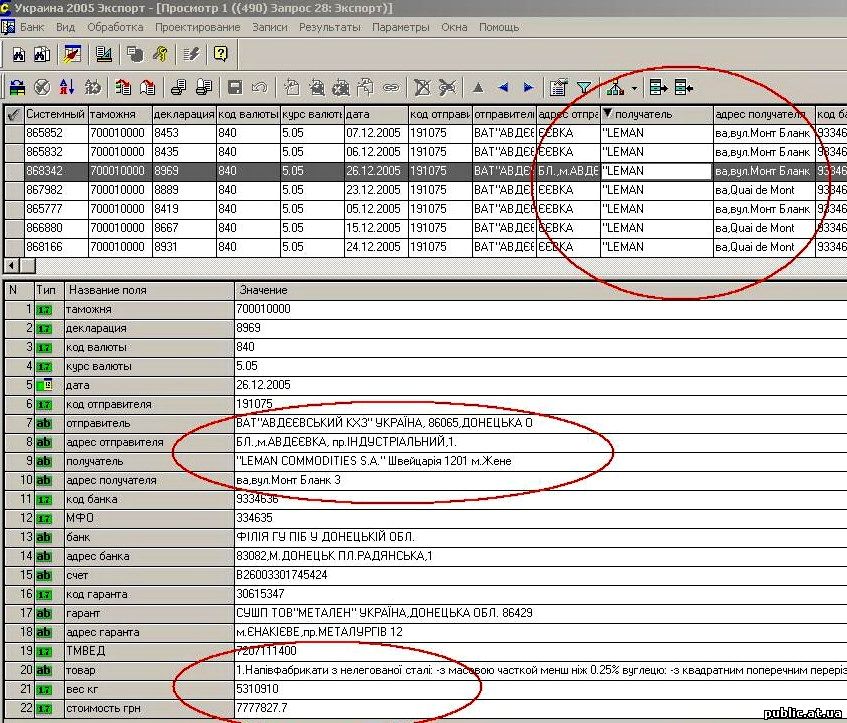
Task: Click the bookmark export with red arrow icon
Action: 148,87
